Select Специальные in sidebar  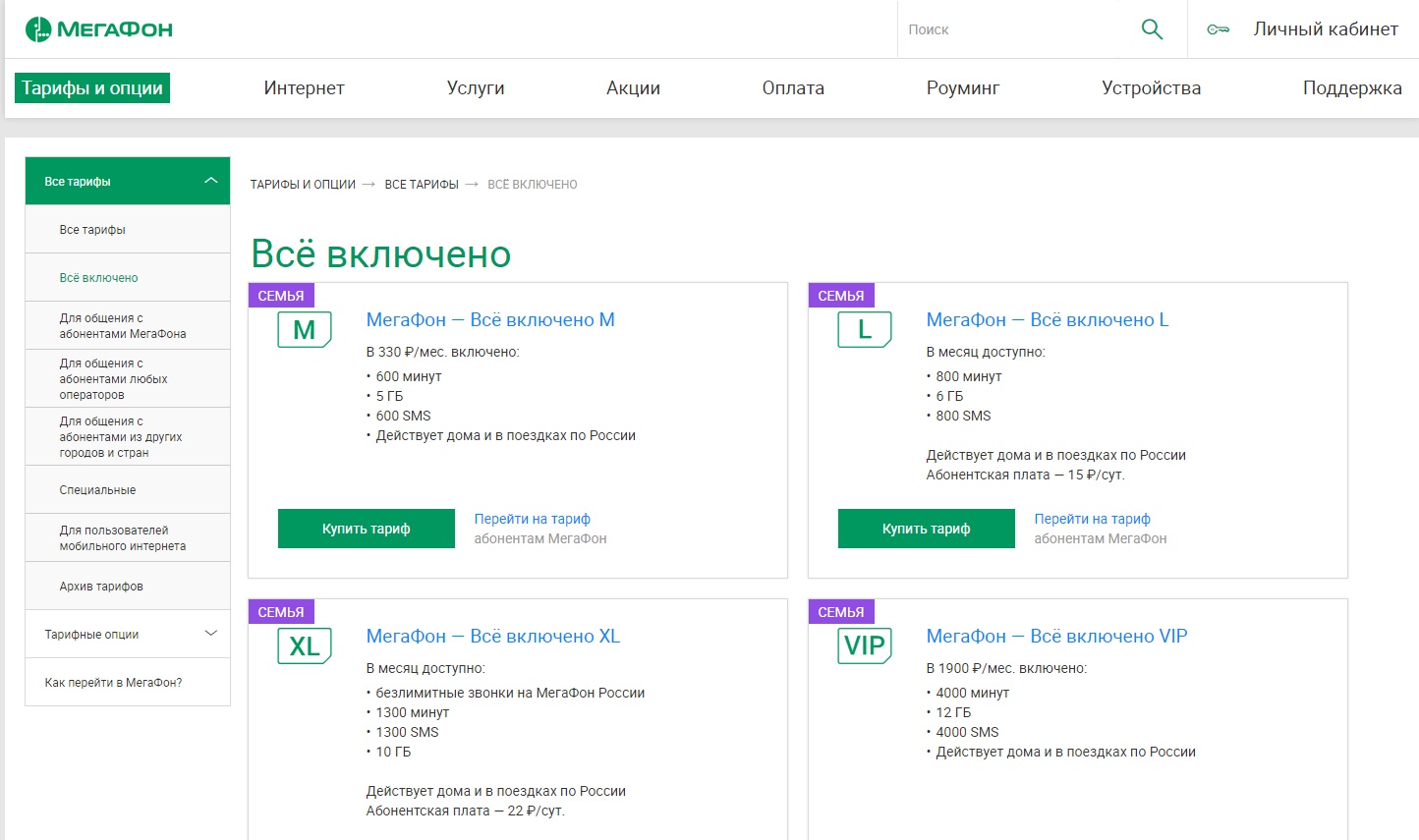pos(128,489)
